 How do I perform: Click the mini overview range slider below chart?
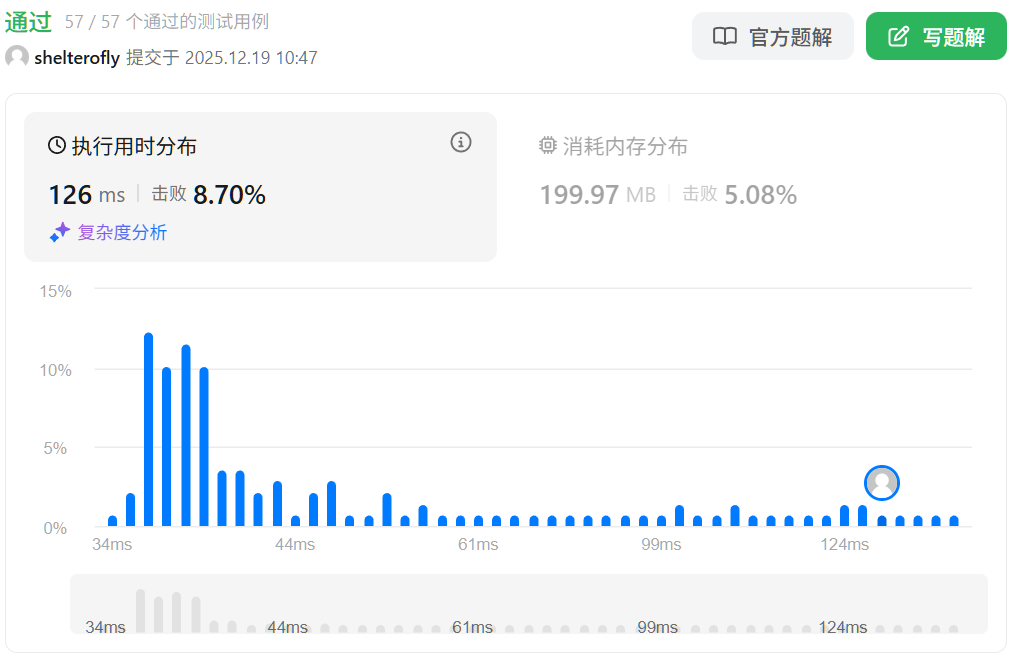(528, 604)
